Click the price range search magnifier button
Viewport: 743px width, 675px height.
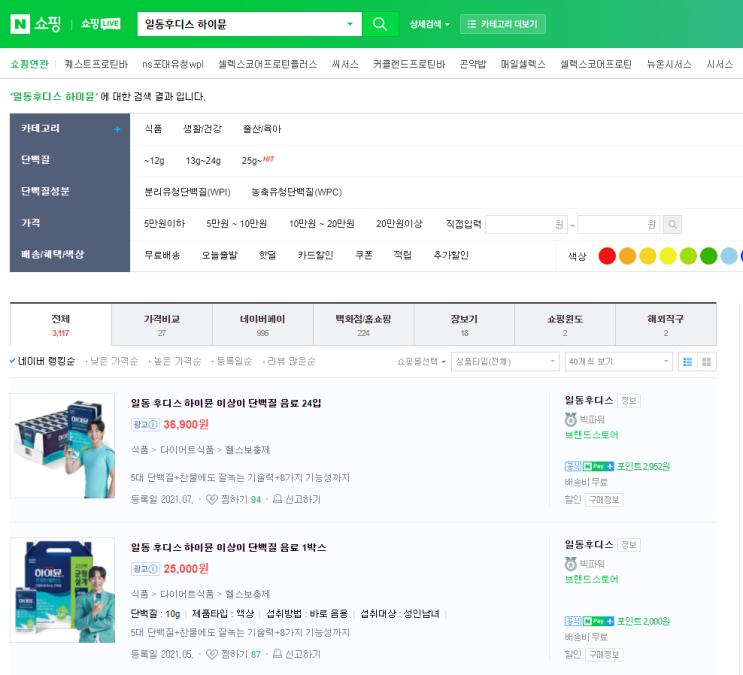(672, 224)
